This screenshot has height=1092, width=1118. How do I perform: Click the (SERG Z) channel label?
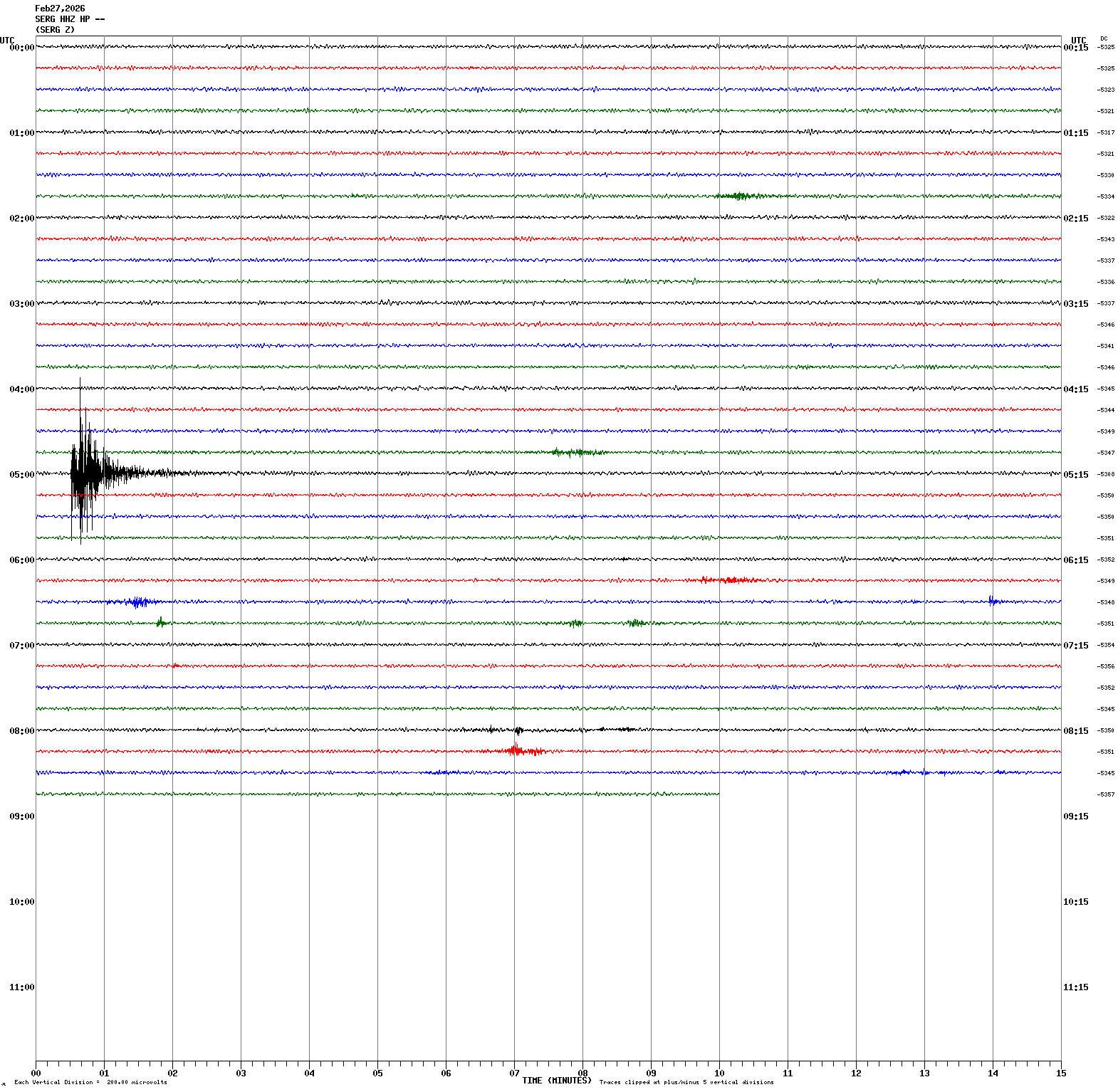(55, 30)
